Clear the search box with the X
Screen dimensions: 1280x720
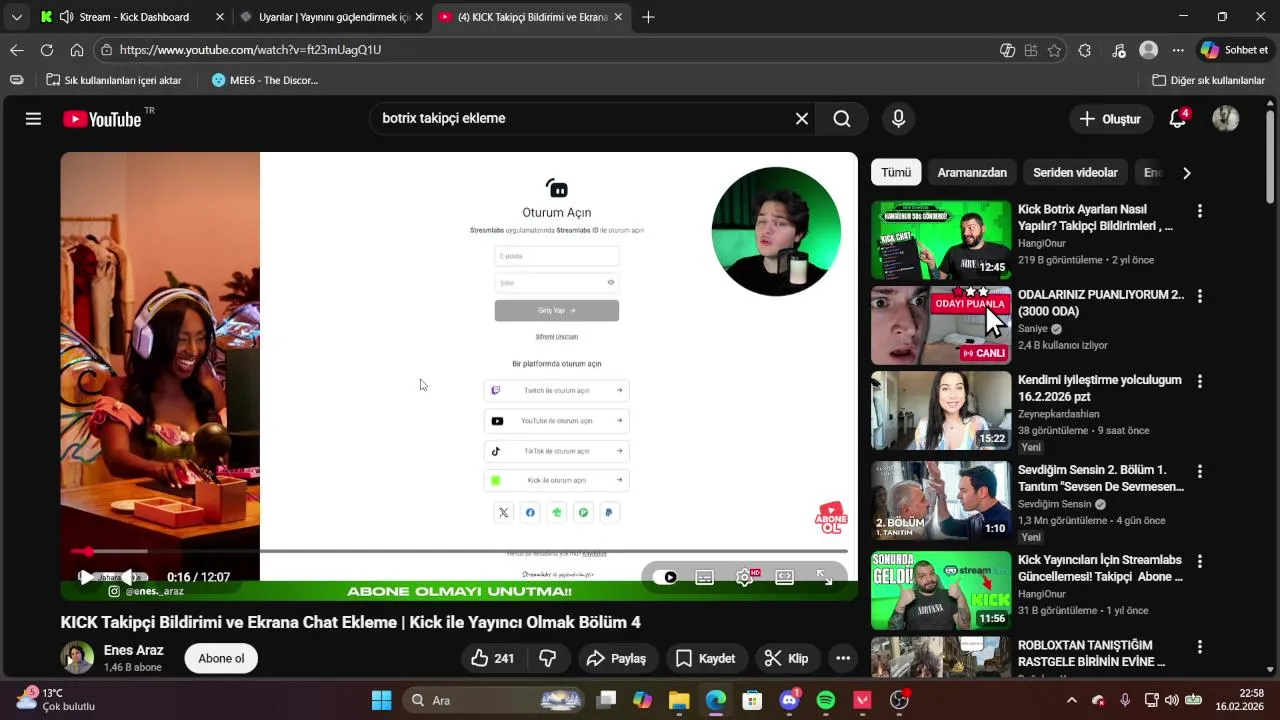click(x=802, y=119)
